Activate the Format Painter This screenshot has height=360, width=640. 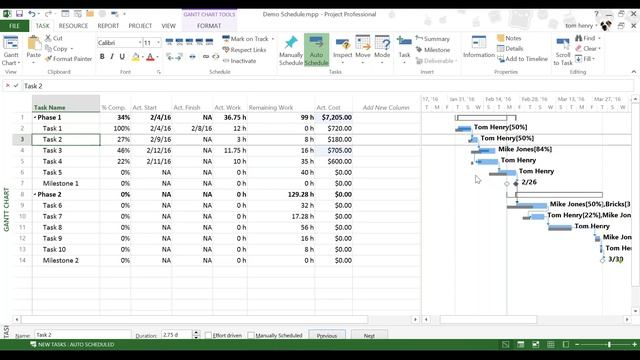69,59
